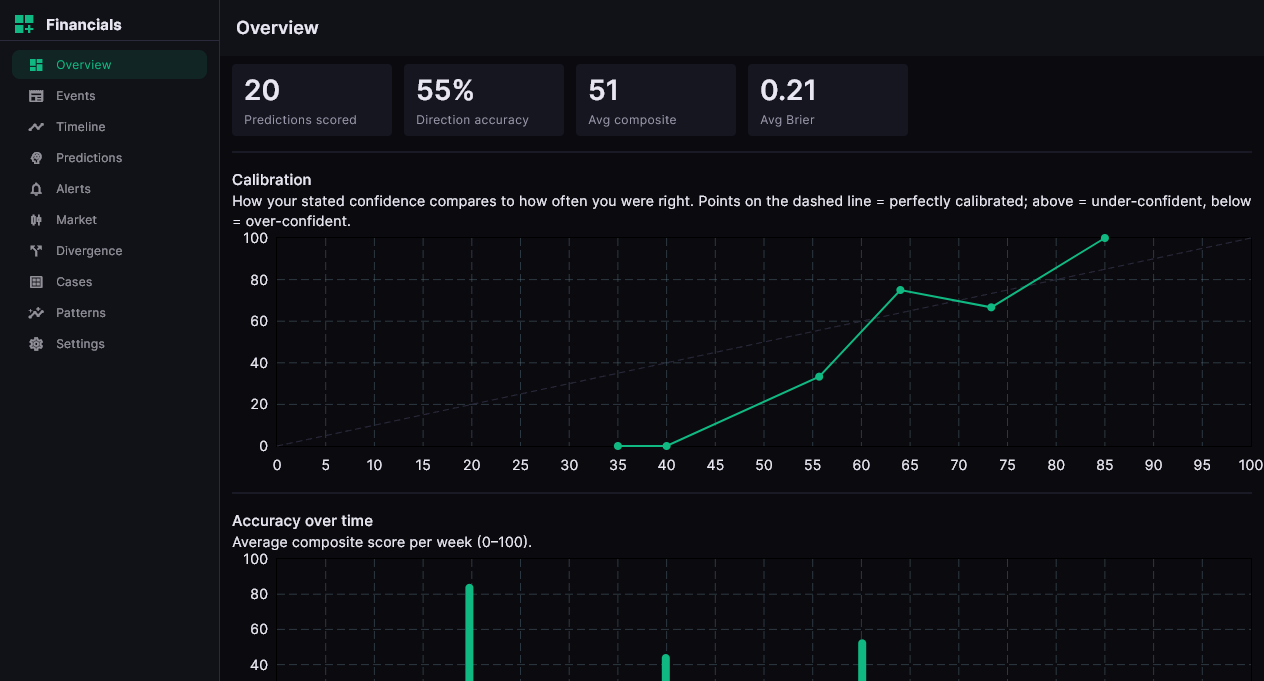Click the Events table icon

pyautogui.click(x=36, y=96)
